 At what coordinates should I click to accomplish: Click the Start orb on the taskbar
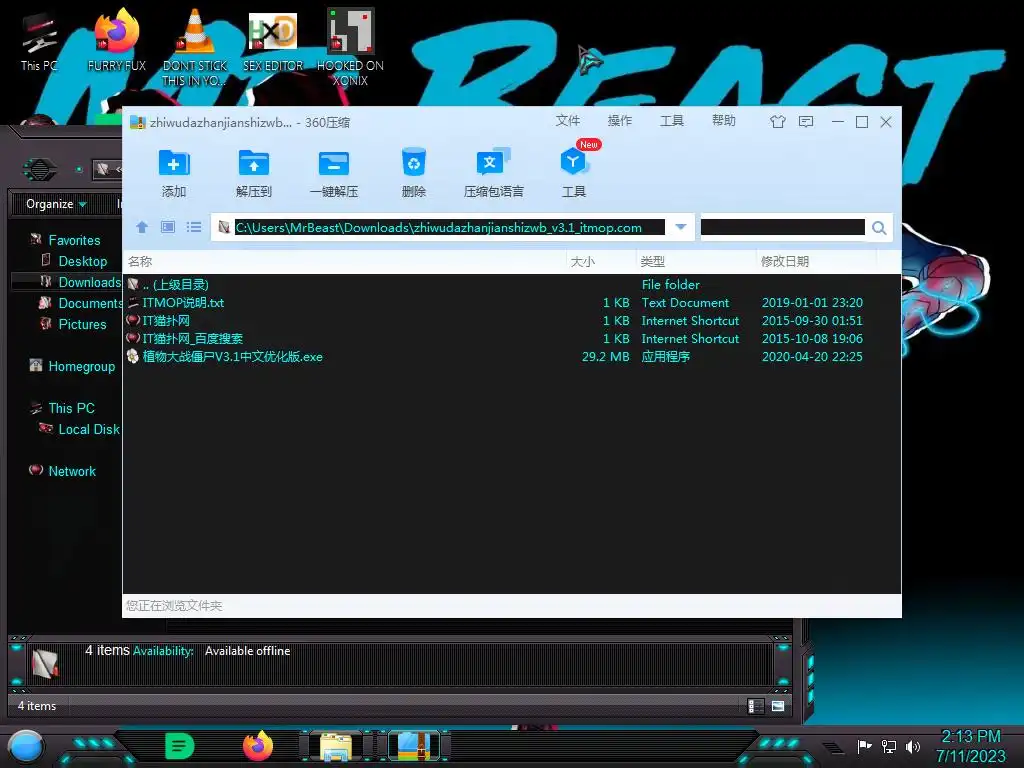click(x=26, y=748)
